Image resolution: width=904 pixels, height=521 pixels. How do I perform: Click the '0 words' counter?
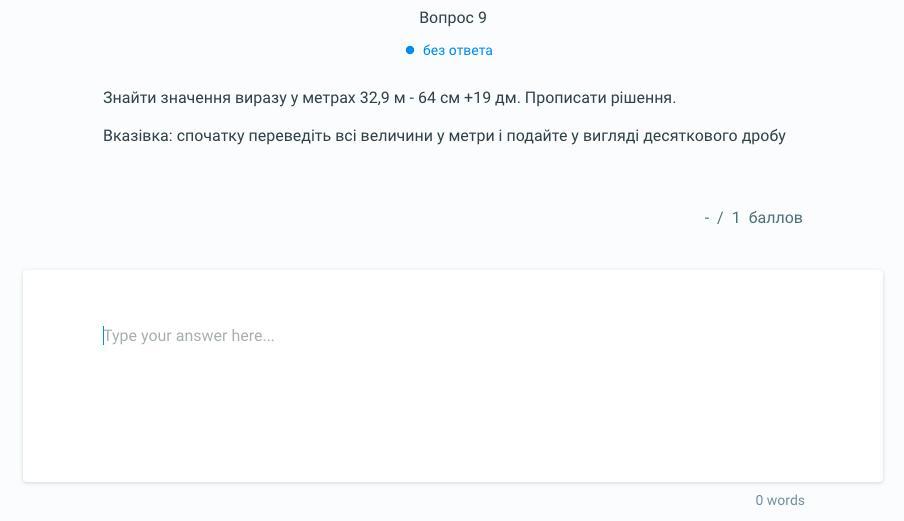tap(780, 500)
